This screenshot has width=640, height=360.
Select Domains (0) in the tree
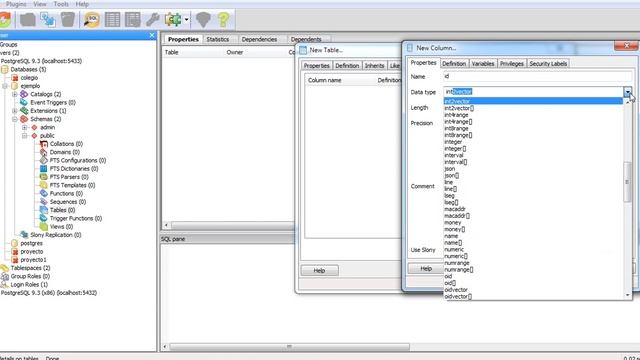[x=64, y=152]
